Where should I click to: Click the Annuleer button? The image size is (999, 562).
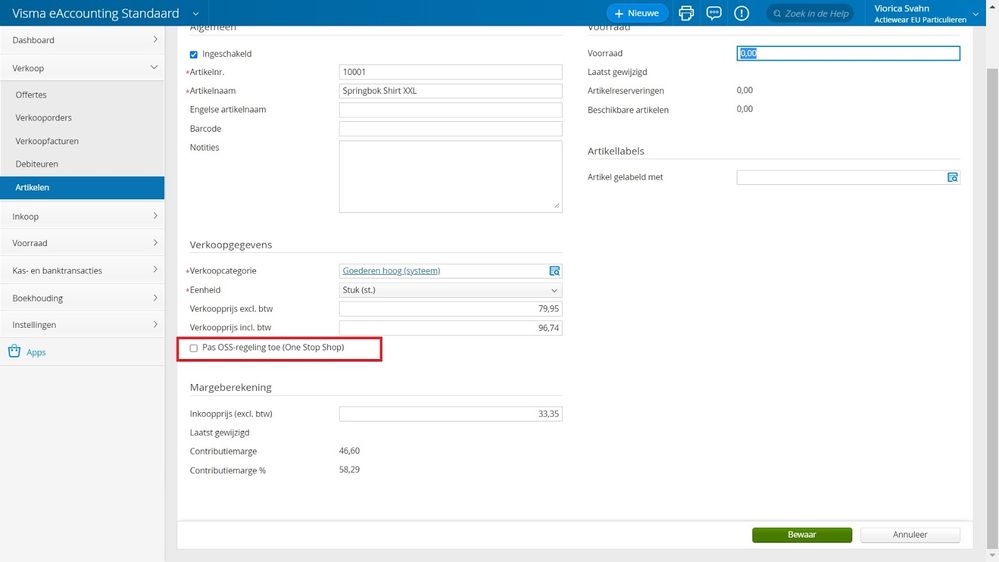910,535
